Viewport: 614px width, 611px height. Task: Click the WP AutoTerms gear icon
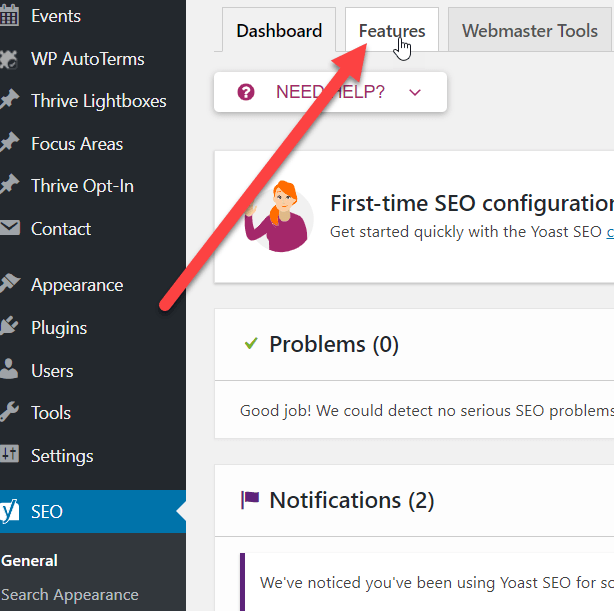9,59
